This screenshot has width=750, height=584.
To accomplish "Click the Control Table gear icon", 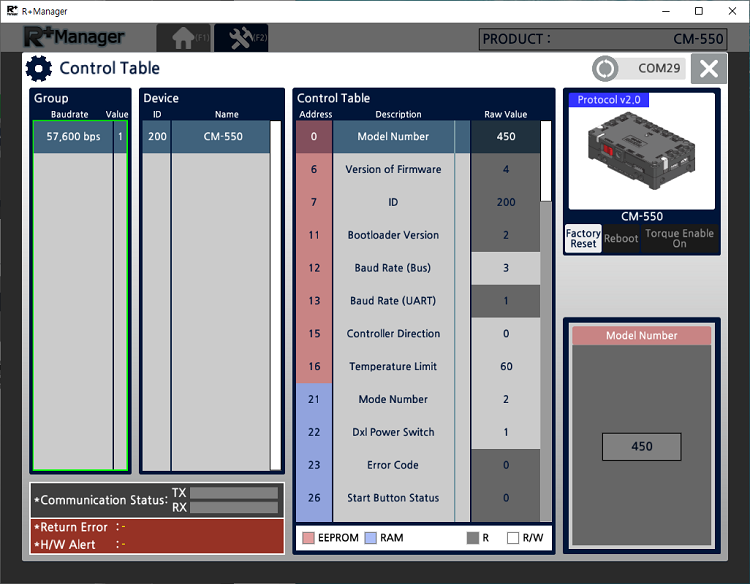I will 39,69.
